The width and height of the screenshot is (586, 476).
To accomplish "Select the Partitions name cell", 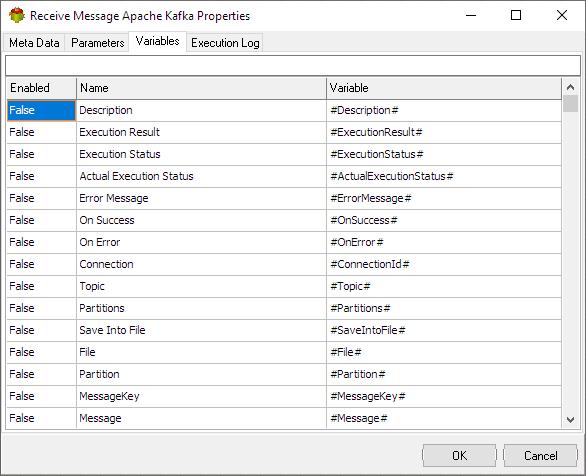I will coord(201,309).
